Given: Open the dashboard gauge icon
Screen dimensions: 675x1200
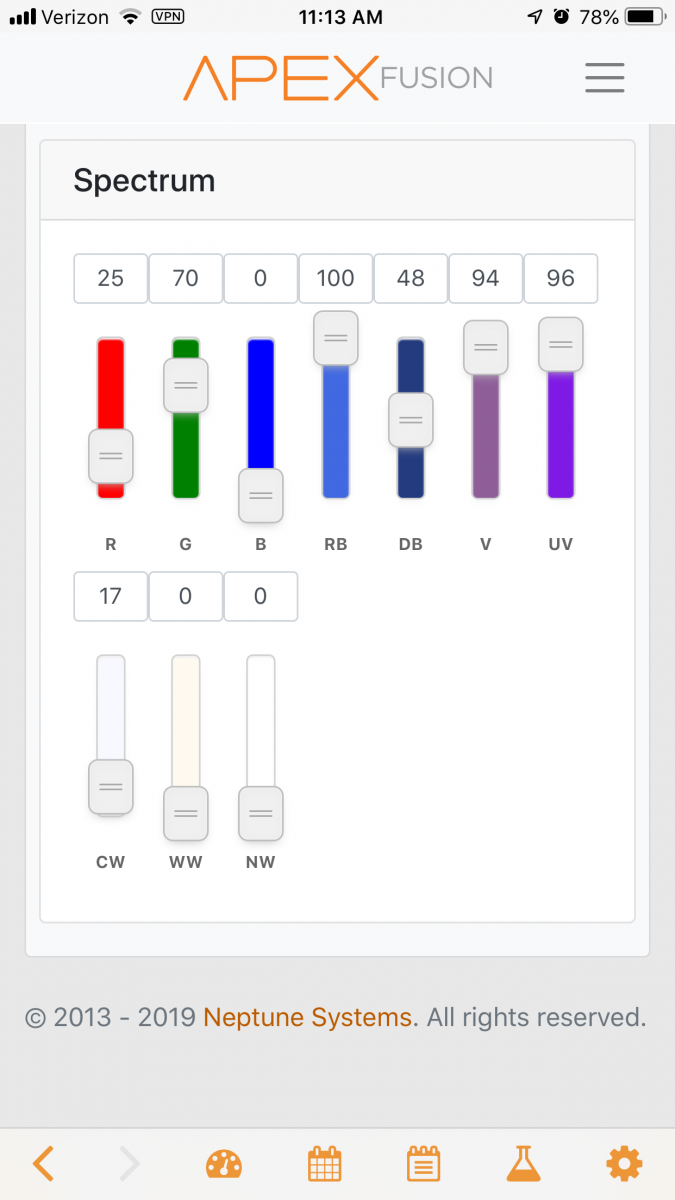Looking at the screenshot, I should coord(224,1164).
